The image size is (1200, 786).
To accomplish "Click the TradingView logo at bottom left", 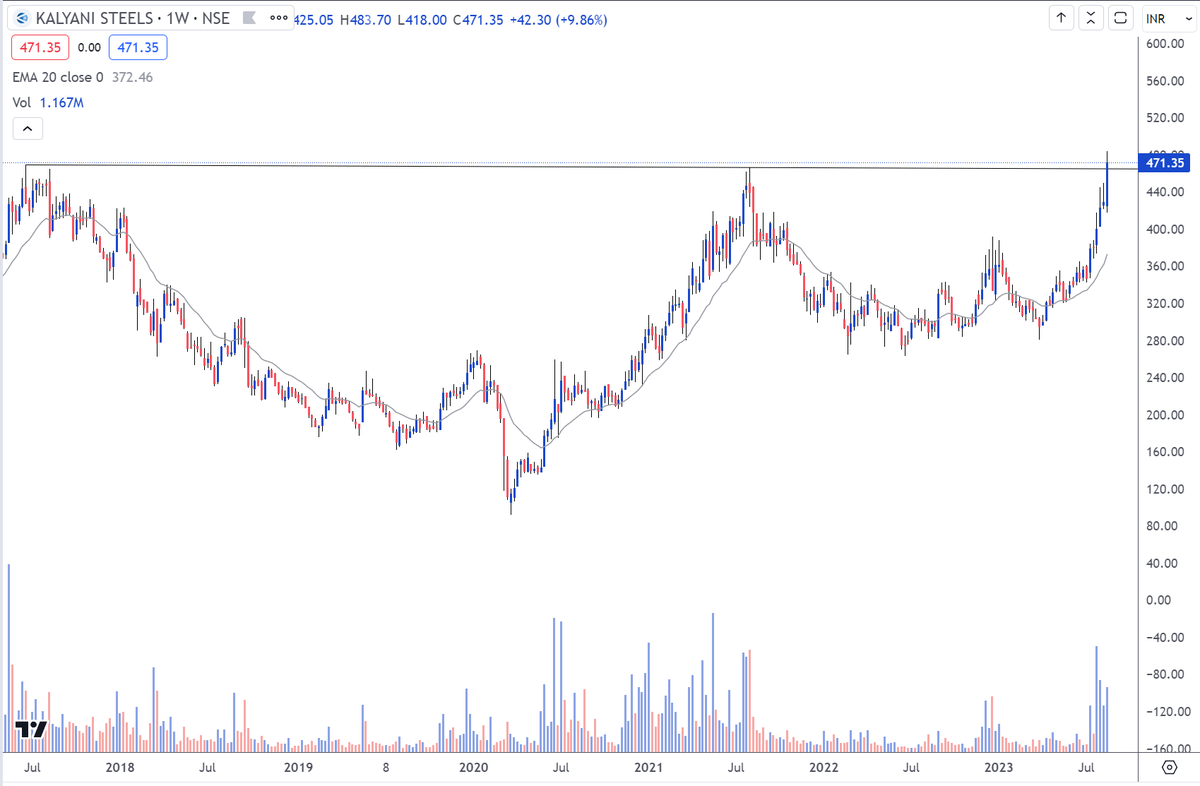I will 31,729.
